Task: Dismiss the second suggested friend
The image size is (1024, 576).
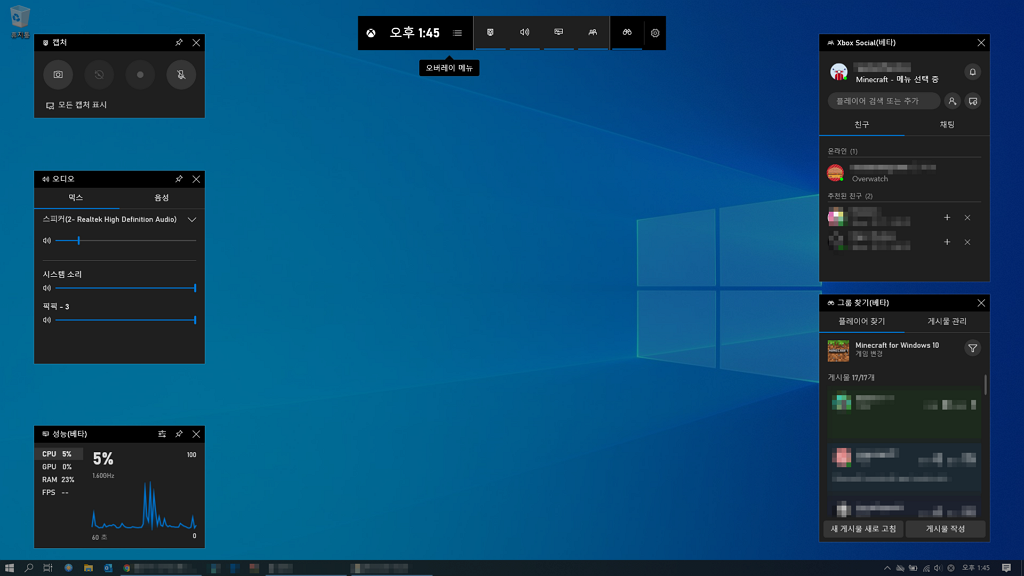Action: tap(967, 242)
